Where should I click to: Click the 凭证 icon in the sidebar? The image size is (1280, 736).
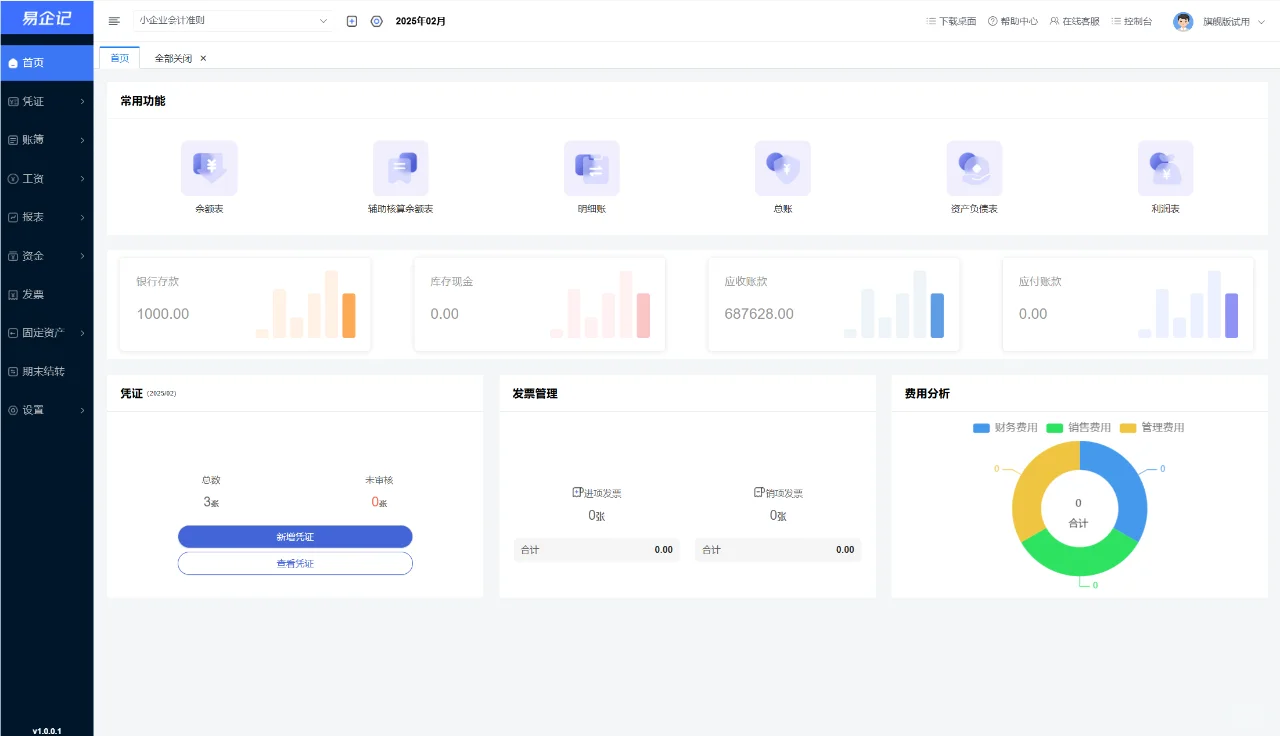click(x=13, y=101)
